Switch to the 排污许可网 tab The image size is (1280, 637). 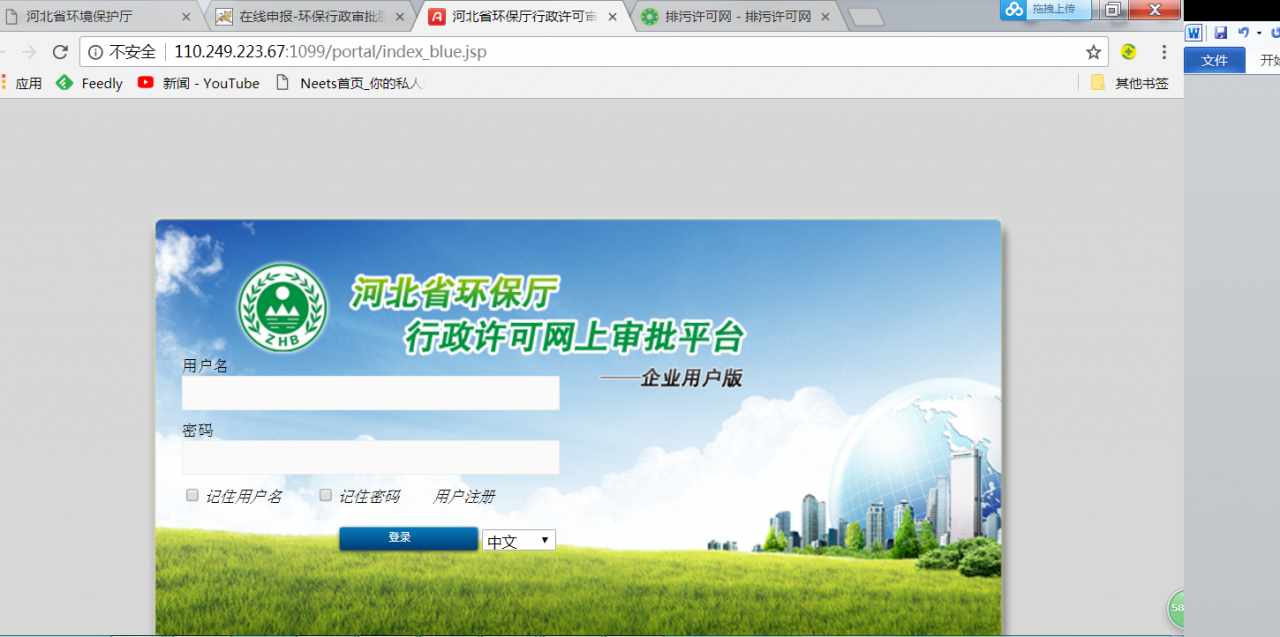click(x=736, y=16)
